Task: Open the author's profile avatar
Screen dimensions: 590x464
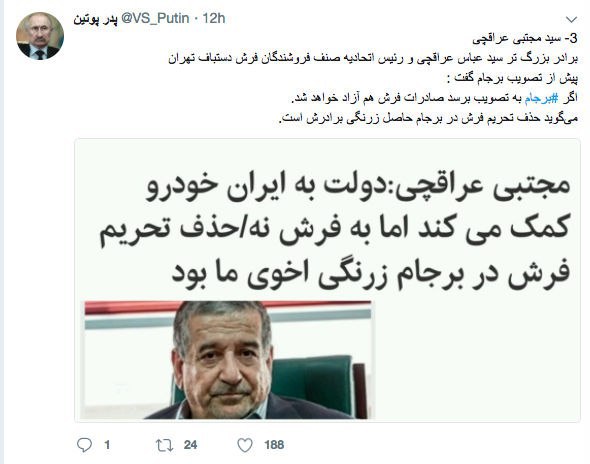Action: (x=40, y=36)
